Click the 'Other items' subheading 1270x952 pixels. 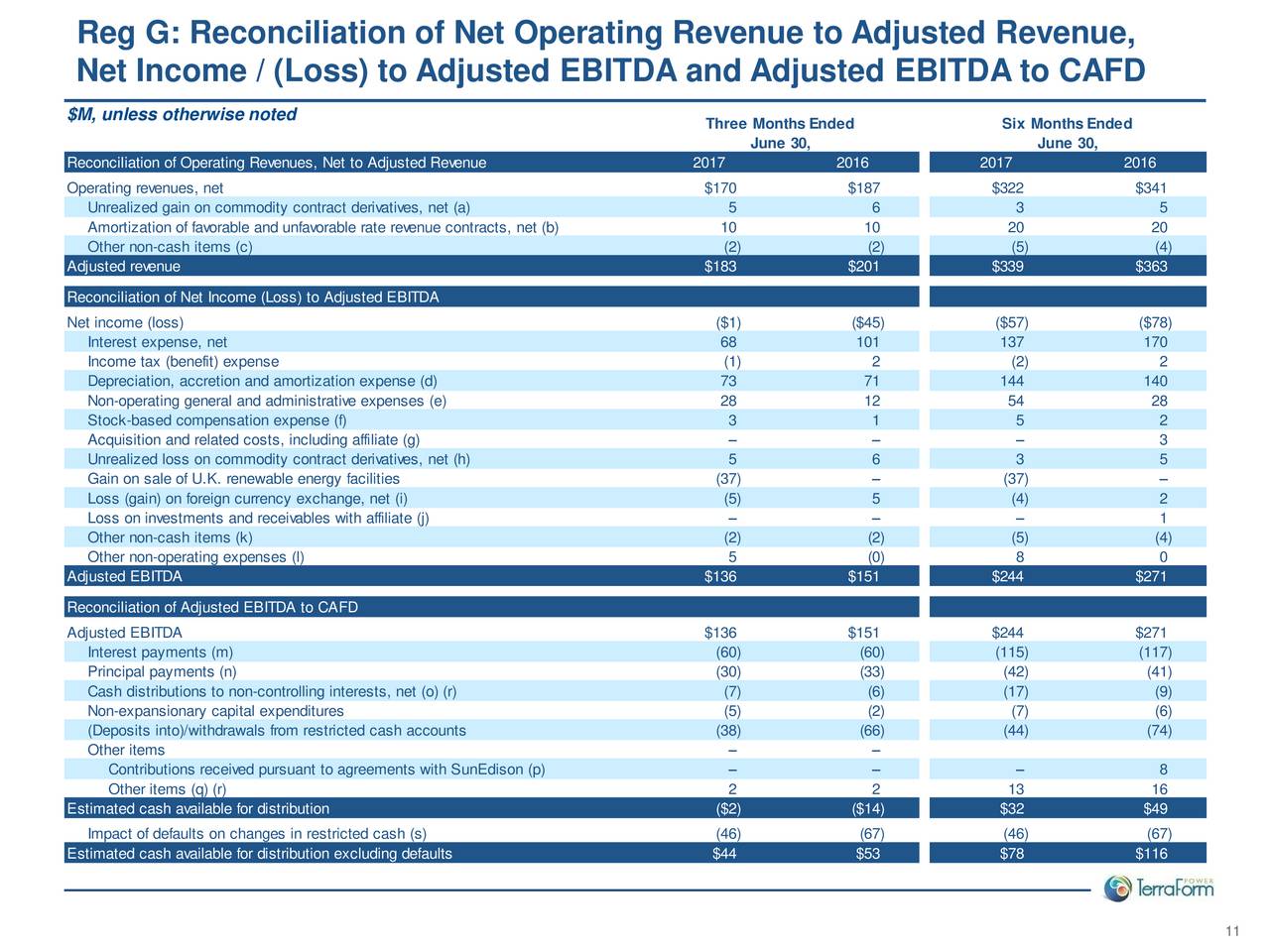(x=126, y=750)
